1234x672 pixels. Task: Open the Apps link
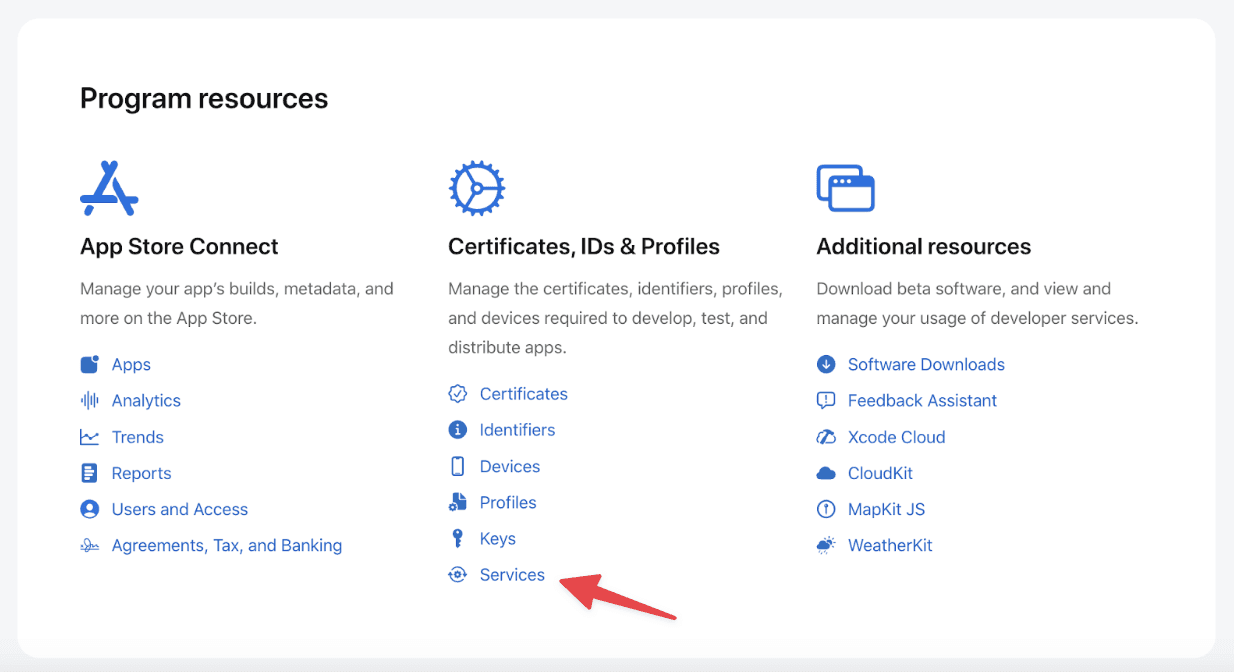(x=131, y=364)
